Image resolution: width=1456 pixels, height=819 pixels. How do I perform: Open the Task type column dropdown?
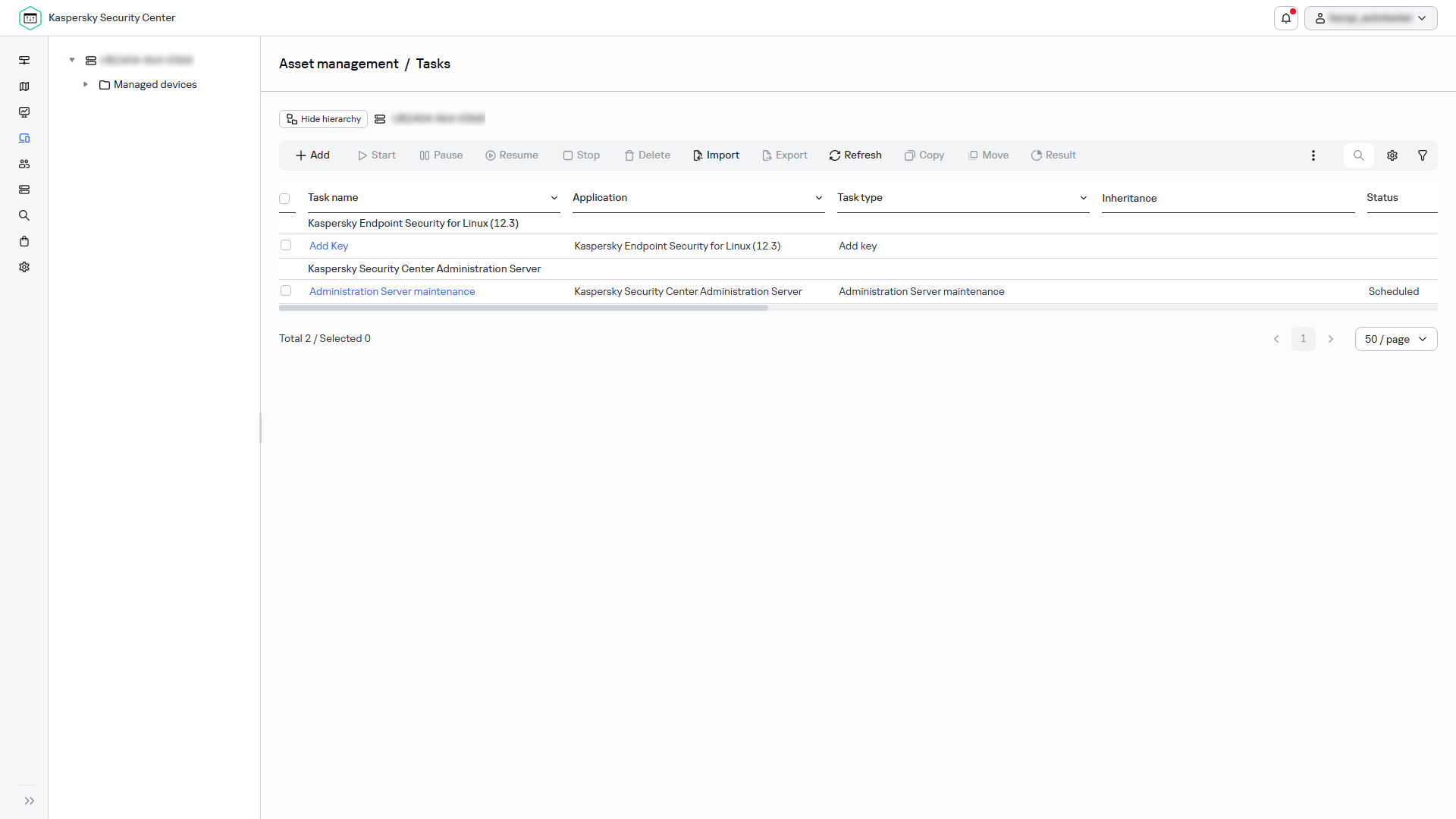(1084, 198)
